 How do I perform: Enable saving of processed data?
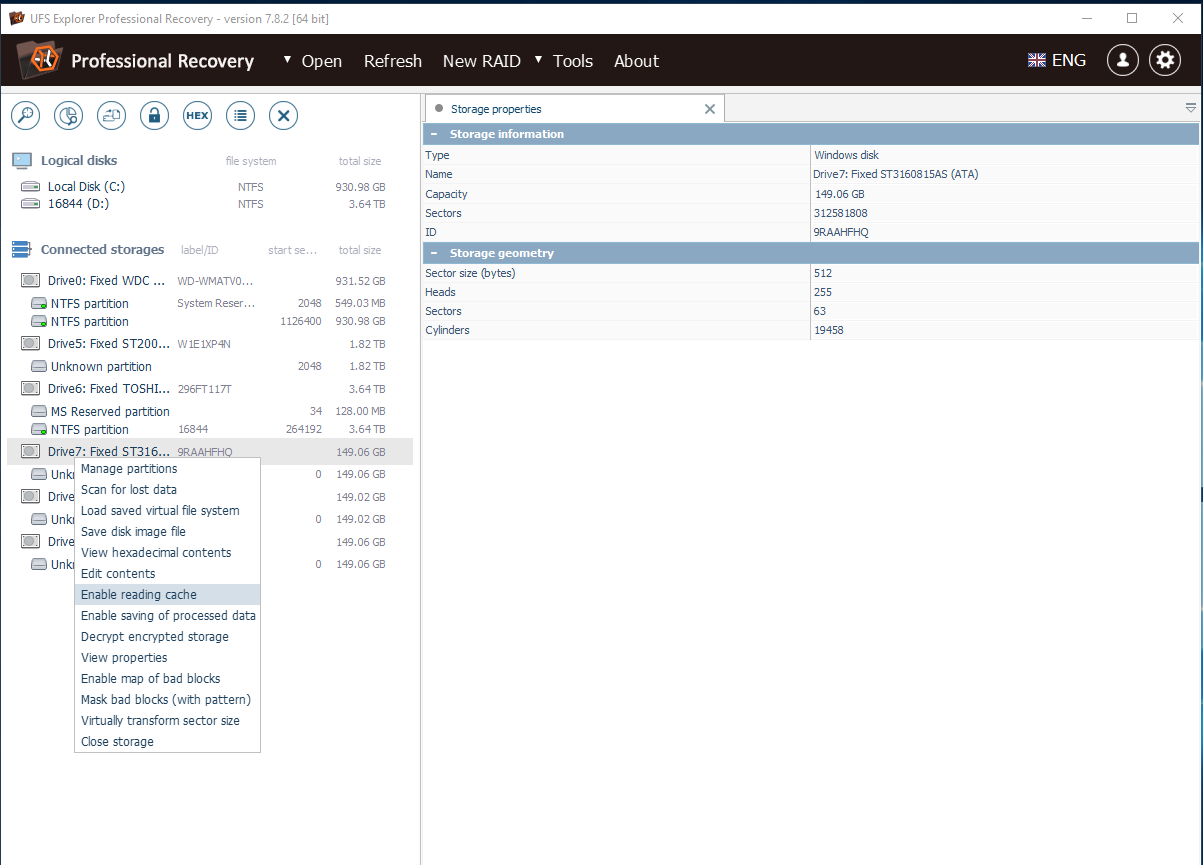167,615
